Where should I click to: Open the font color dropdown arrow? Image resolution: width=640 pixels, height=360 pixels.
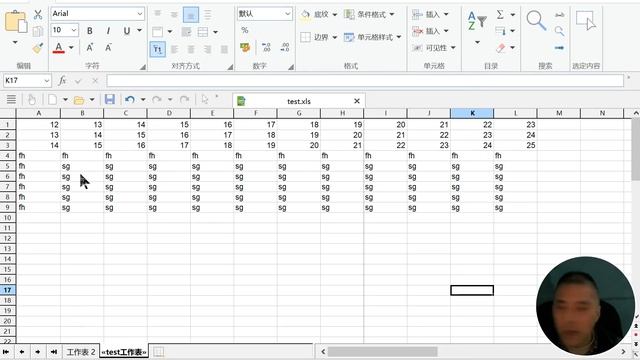coord(71,48)
